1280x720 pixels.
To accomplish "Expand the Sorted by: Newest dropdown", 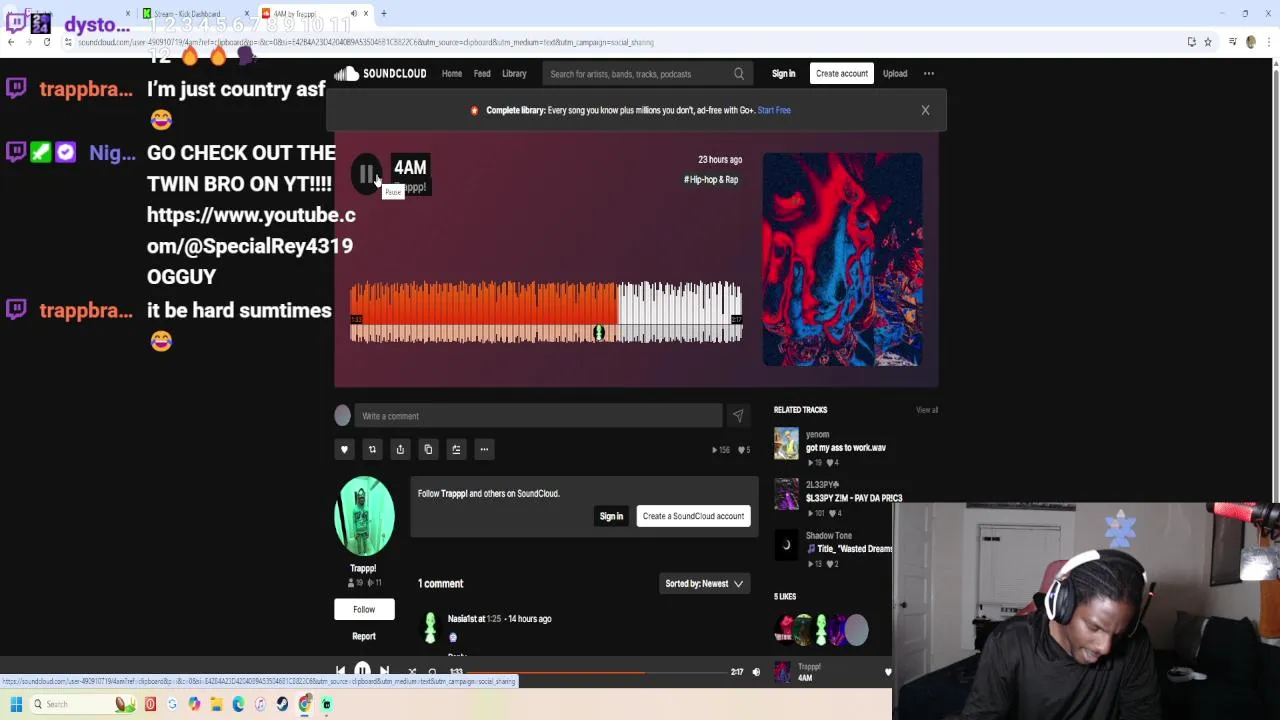I will [x=704, y=584].
